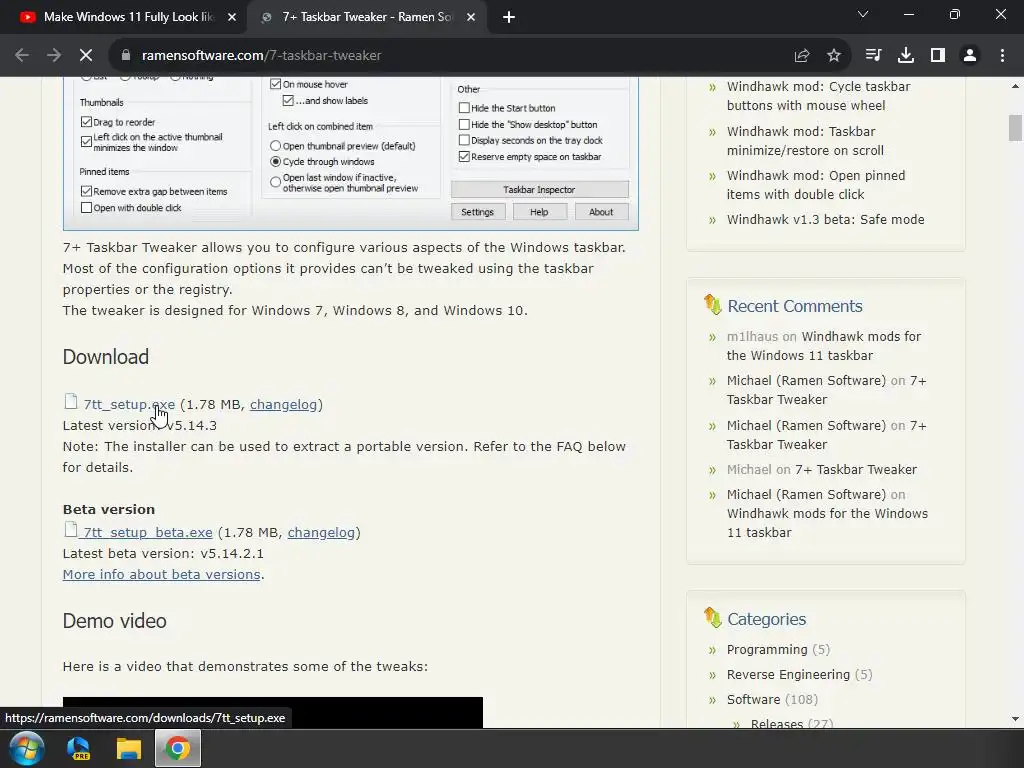Screen dimensions: 1024x768
Task: Click the About button in the image
Action: click(601, 212)
